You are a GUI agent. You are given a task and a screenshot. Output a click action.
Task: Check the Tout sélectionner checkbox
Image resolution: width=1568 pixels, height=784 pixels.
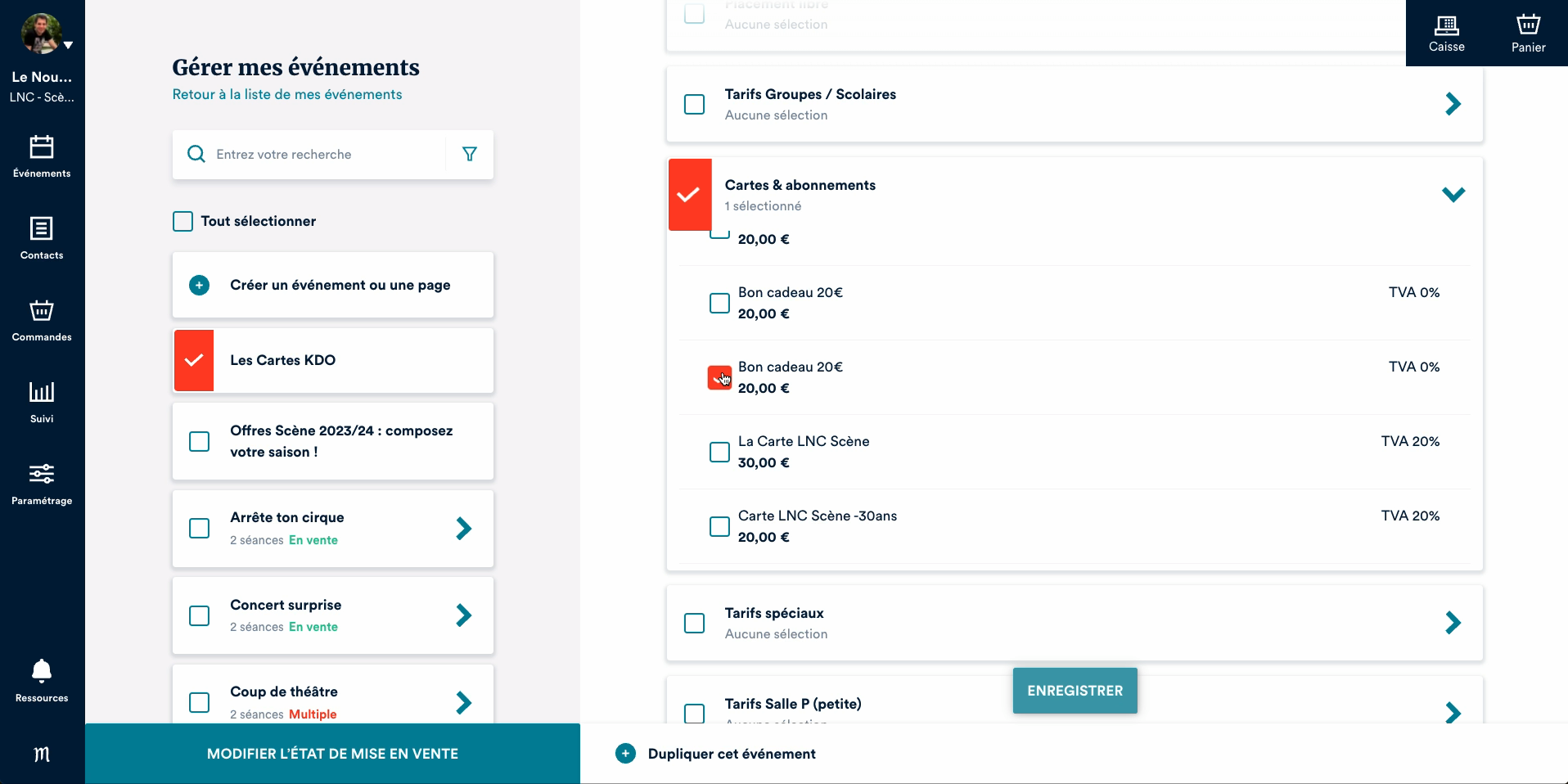click(183, 221)
